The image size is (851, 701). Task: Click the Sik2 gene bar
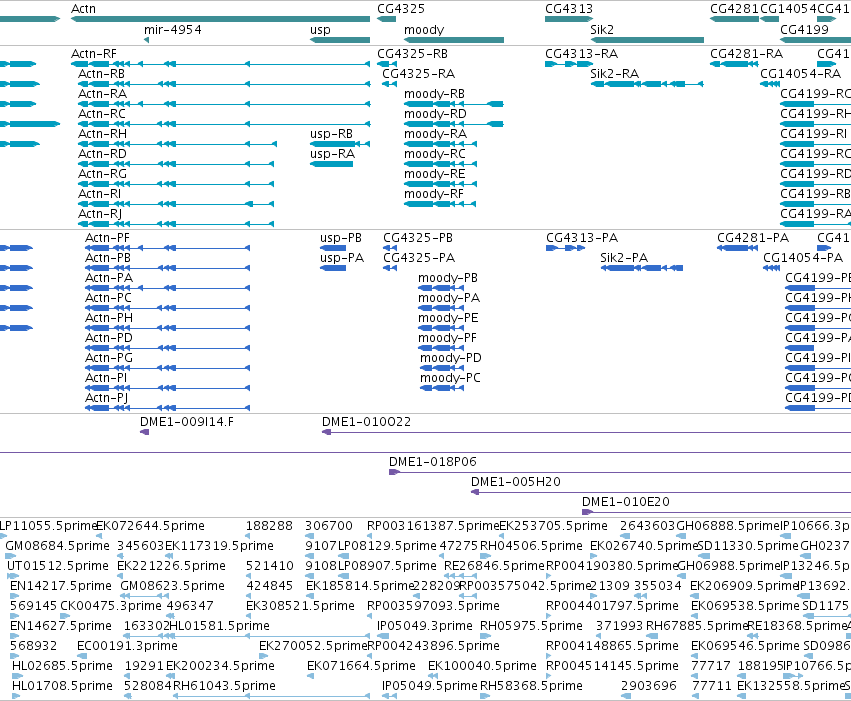[647, 40]
